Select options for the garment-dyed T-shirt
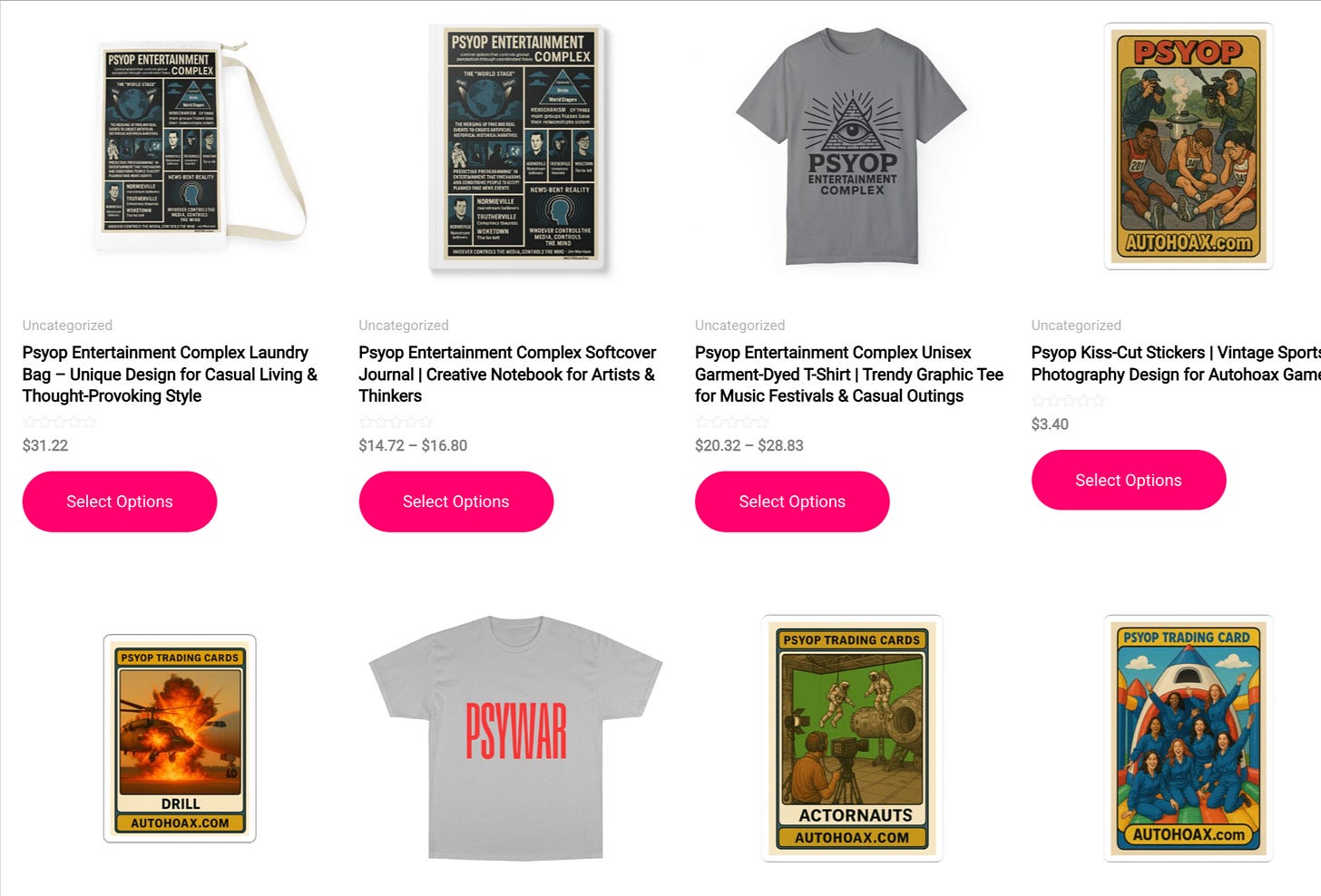This screenshot has width=1321, height=896. point(792,502)
